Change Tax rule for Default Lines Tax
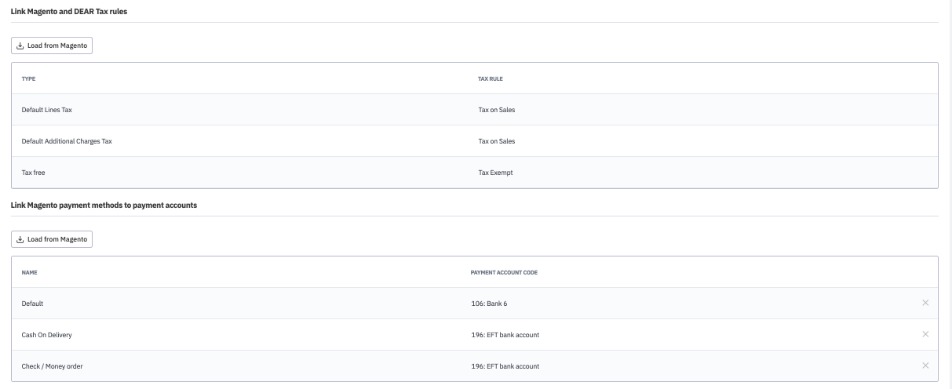Viewport: 952px width, 389px height. 496,110
